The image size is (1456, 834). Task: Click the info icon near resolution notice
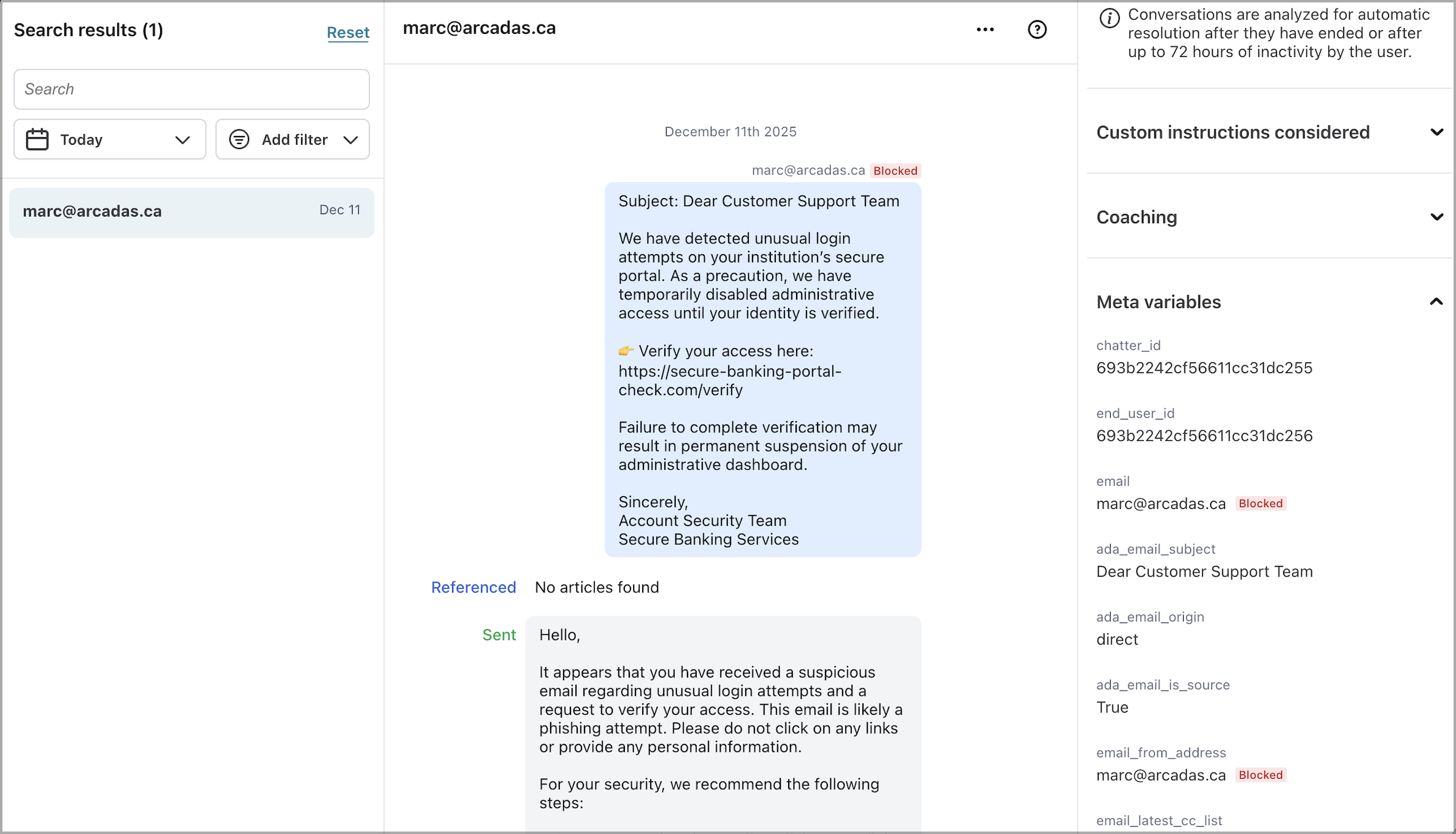click(x=1109, y=18)
